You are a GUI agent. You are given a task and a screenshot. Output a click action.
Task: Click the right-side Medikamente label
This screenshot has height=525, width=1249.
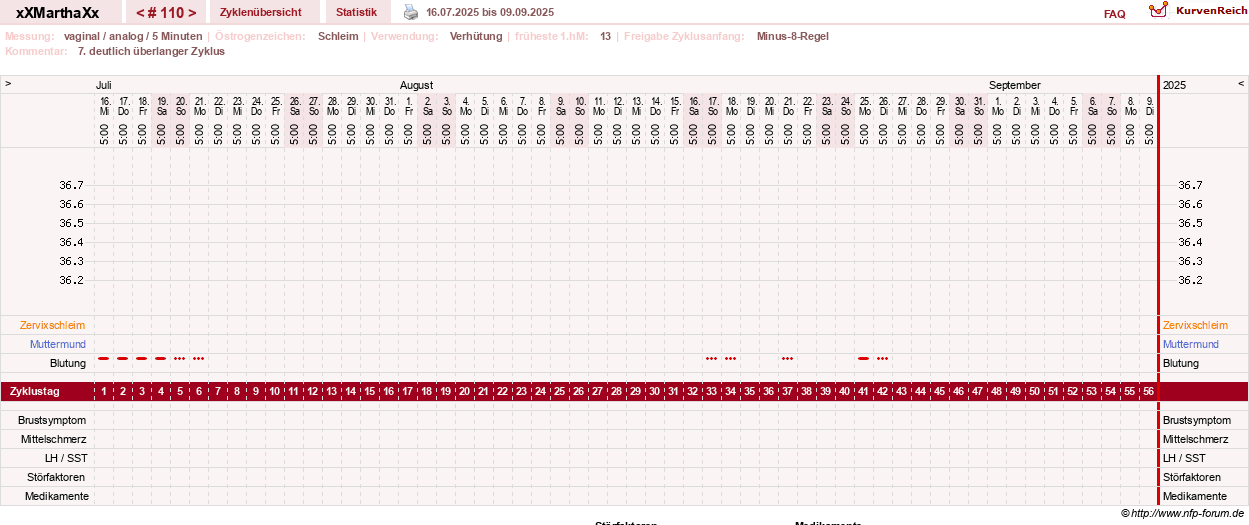[1194, 496]
